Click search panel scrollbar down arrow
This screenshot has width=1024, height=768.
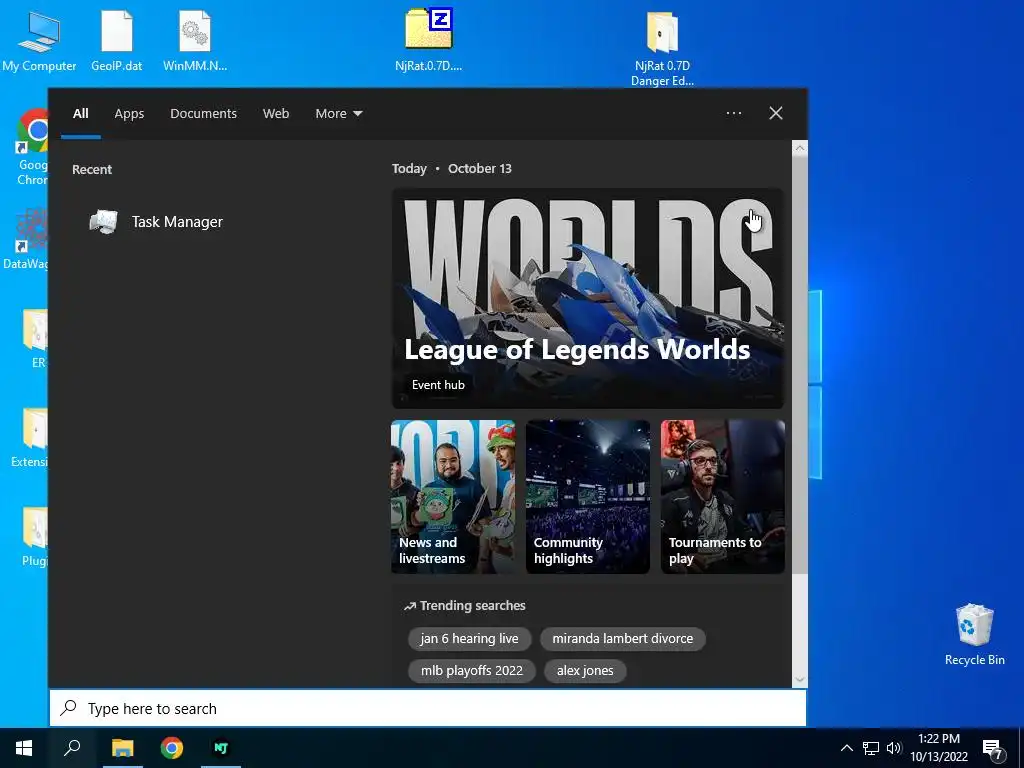coord(800,680)
